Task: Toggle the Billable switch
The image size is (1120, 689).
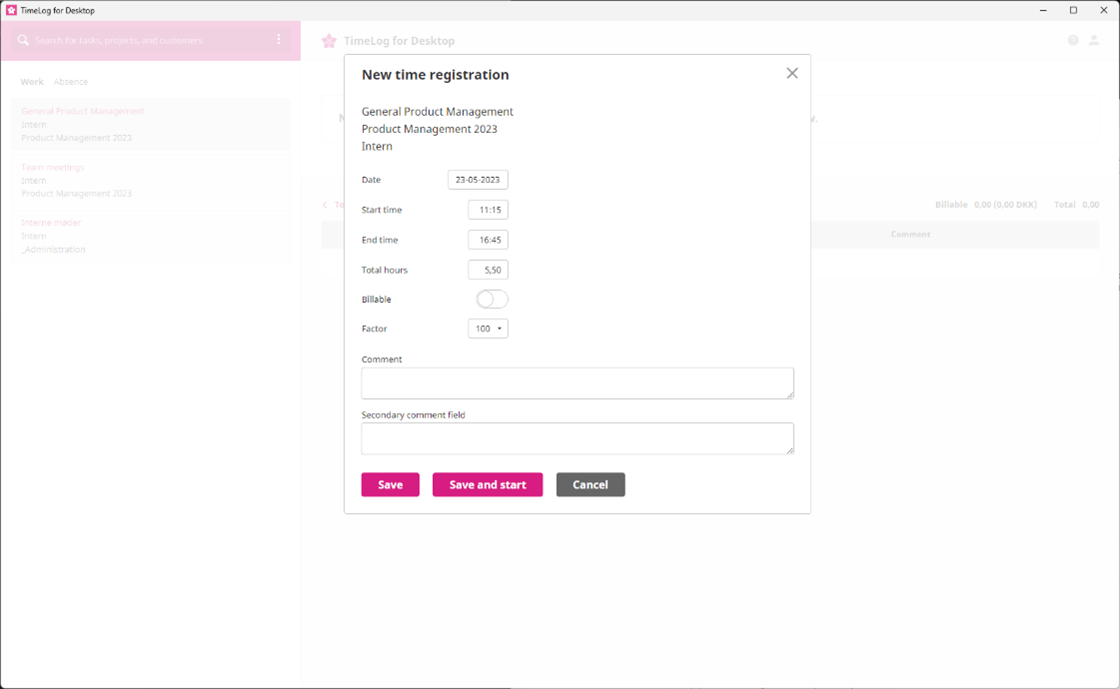Action: (x=492, y=299)
